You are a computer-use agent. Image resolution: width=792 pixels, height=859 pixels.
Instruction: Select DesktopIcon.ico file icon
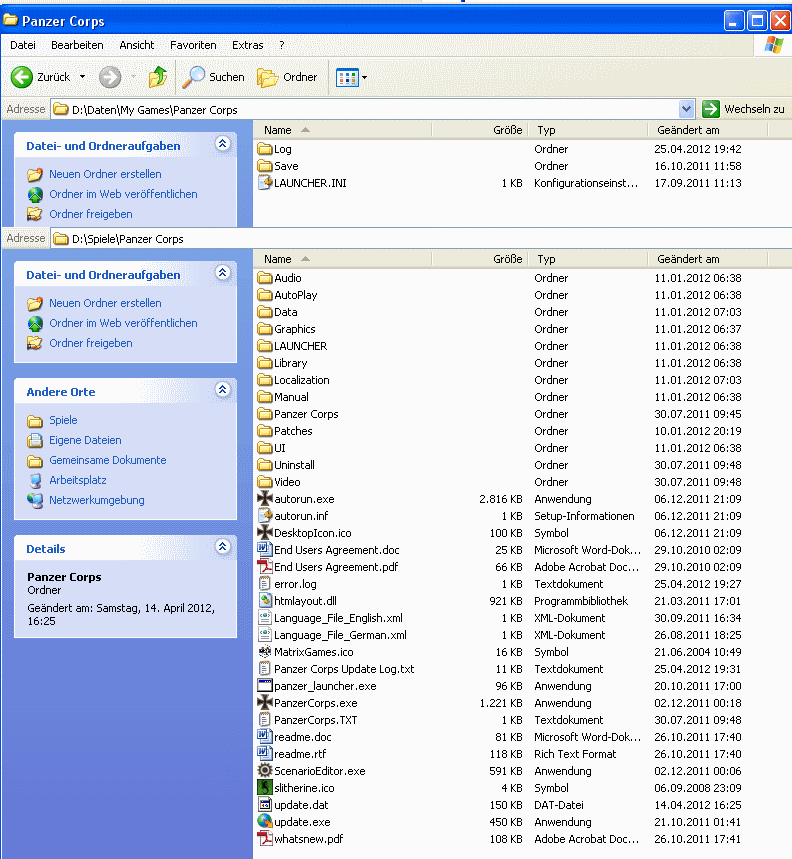265,533
